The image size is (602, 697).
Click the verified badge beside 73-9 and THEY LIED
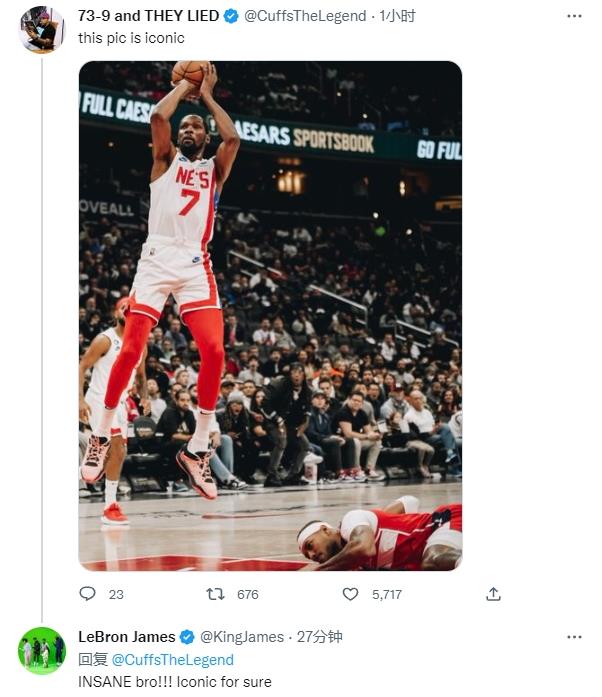click(232, 17)
